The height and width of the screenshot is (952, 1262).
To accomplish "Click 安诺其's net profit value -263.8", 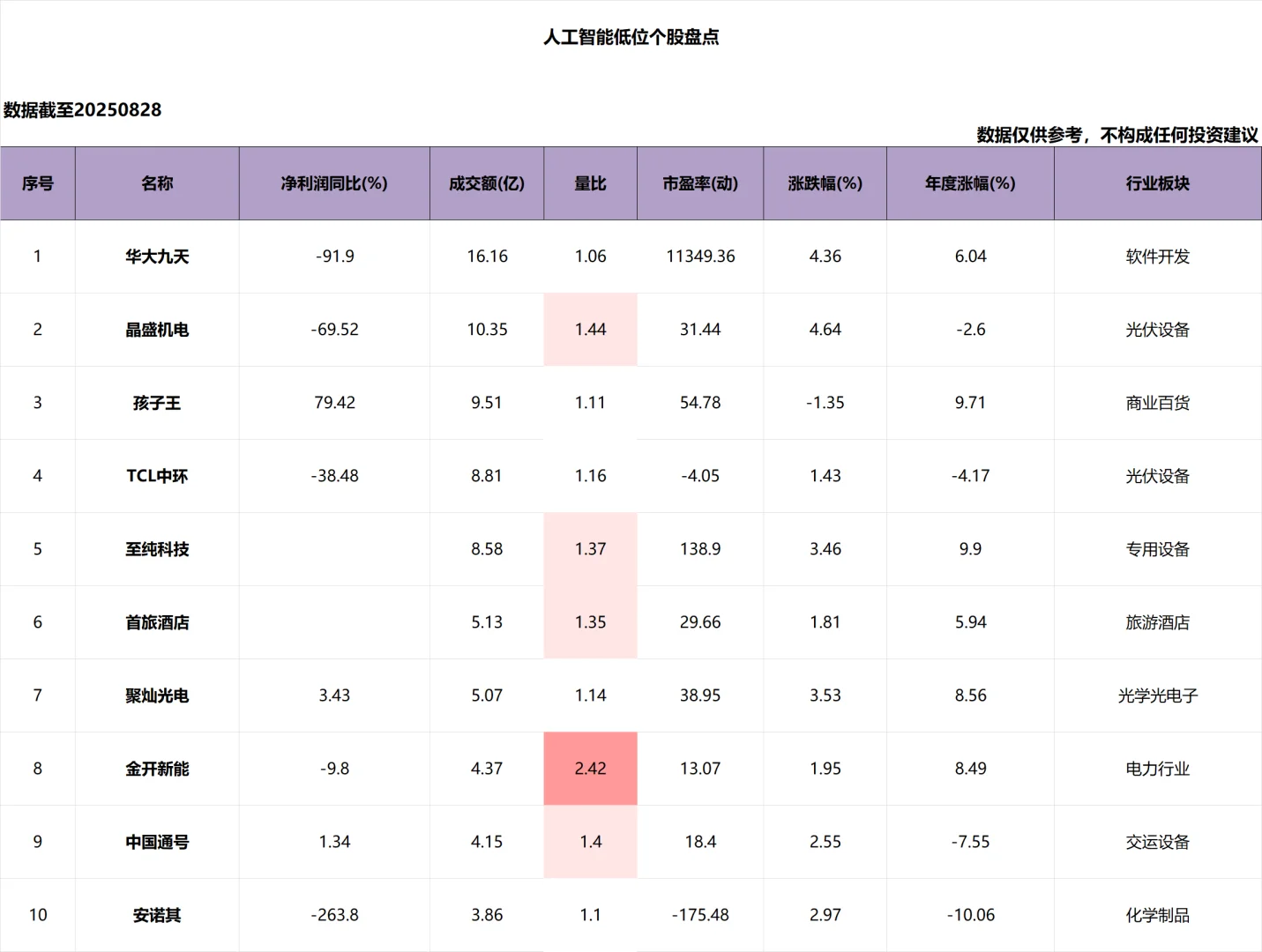I will tap(334, 914).
